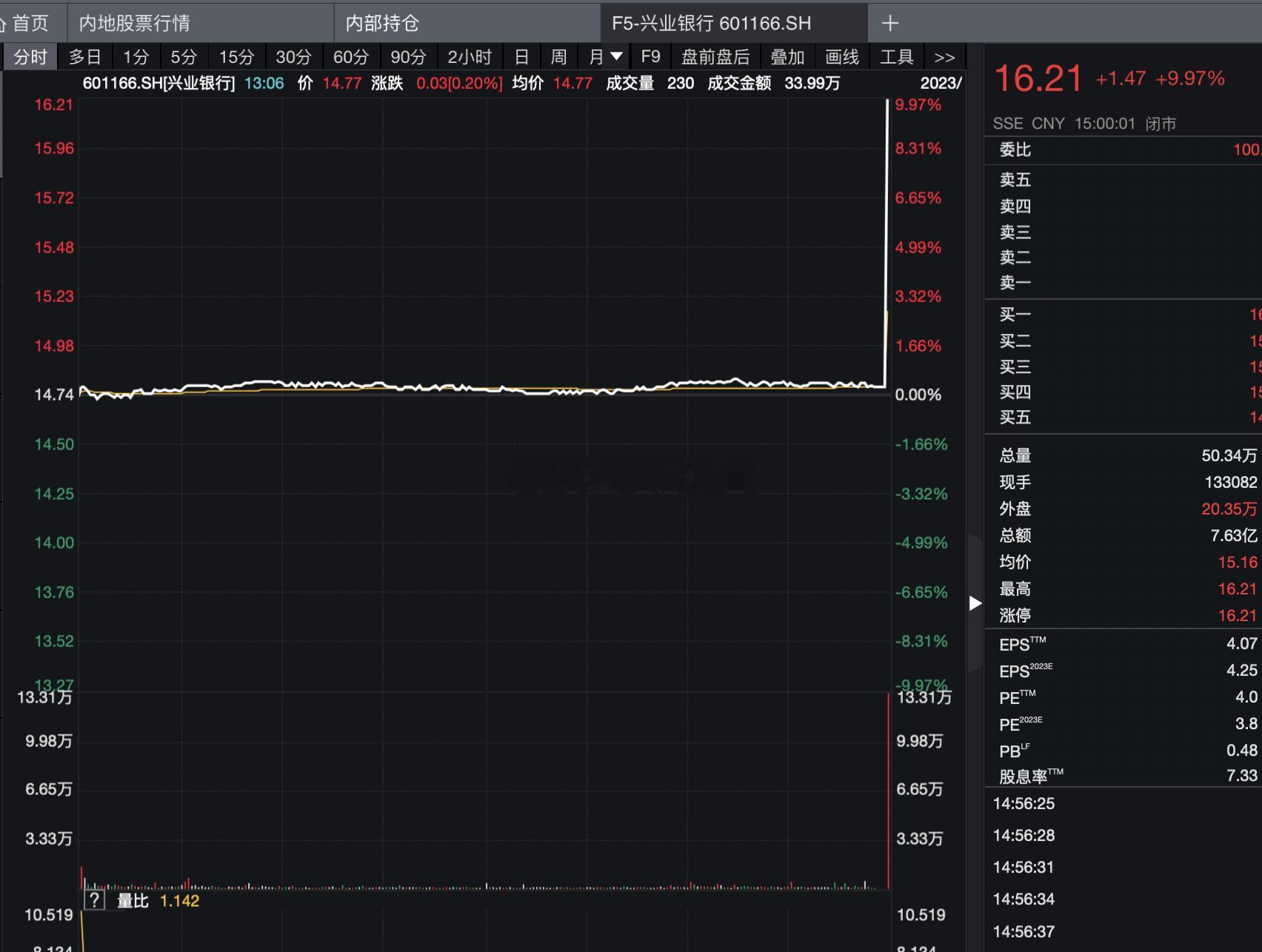
Task: Add a new tab with plus icon
Action: coord(889,23)
